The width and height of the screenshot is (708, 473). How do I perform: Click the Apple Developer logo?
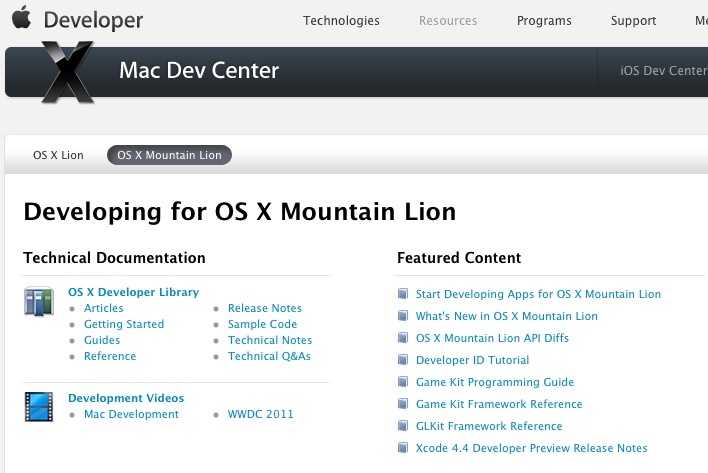coord(78,19)
